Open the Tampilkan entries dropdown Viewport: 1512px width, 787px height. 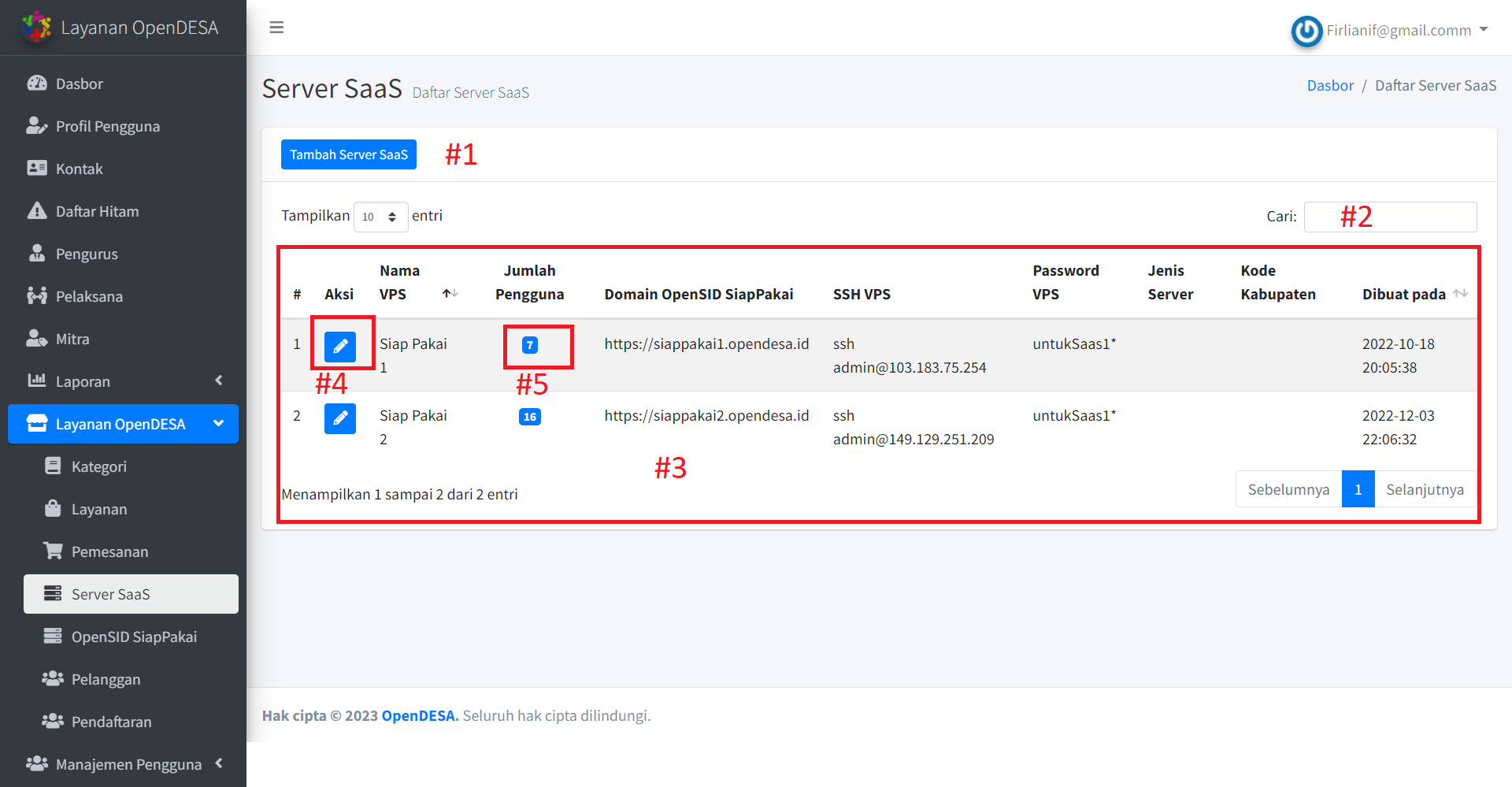click(380, 217)
